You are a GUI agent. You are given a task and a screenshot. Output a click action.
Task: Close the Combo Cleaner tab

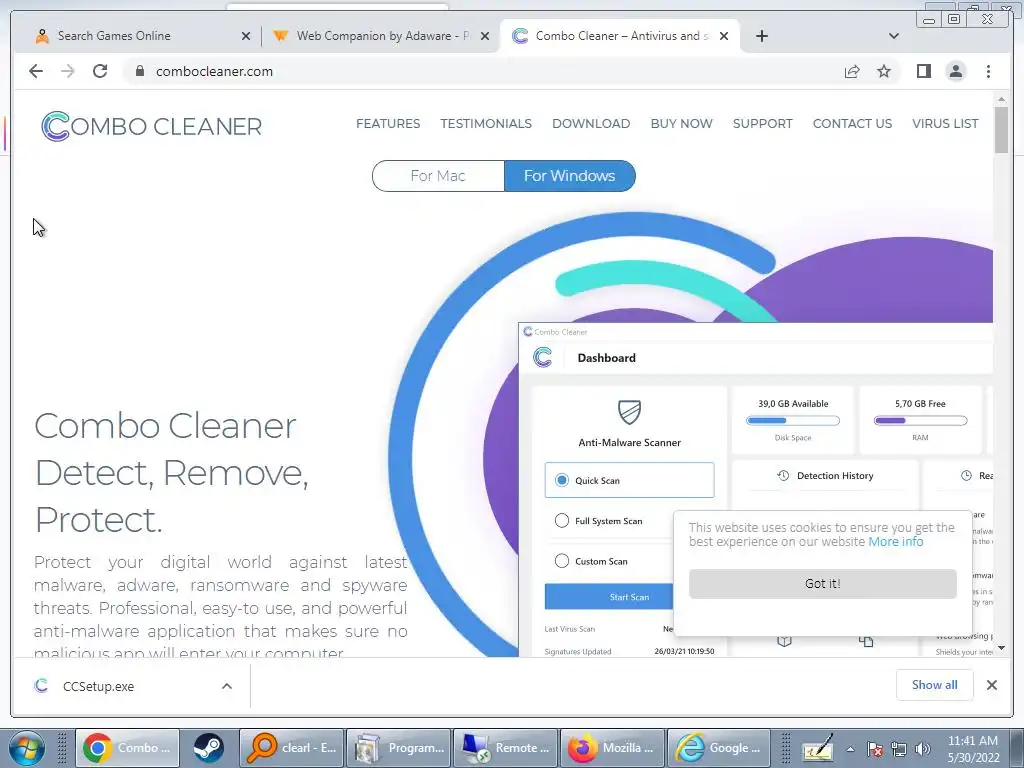tap(724, 36)
